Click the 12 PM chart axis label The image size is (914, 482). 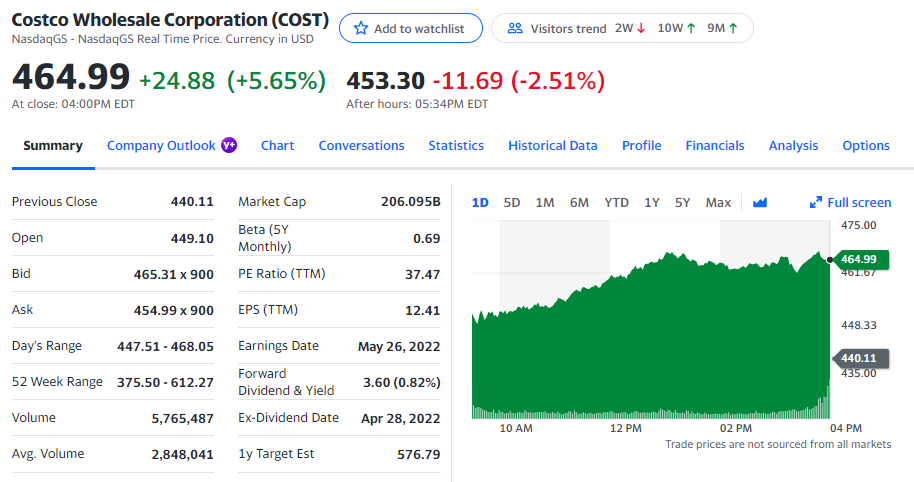(x=625, y=428)
